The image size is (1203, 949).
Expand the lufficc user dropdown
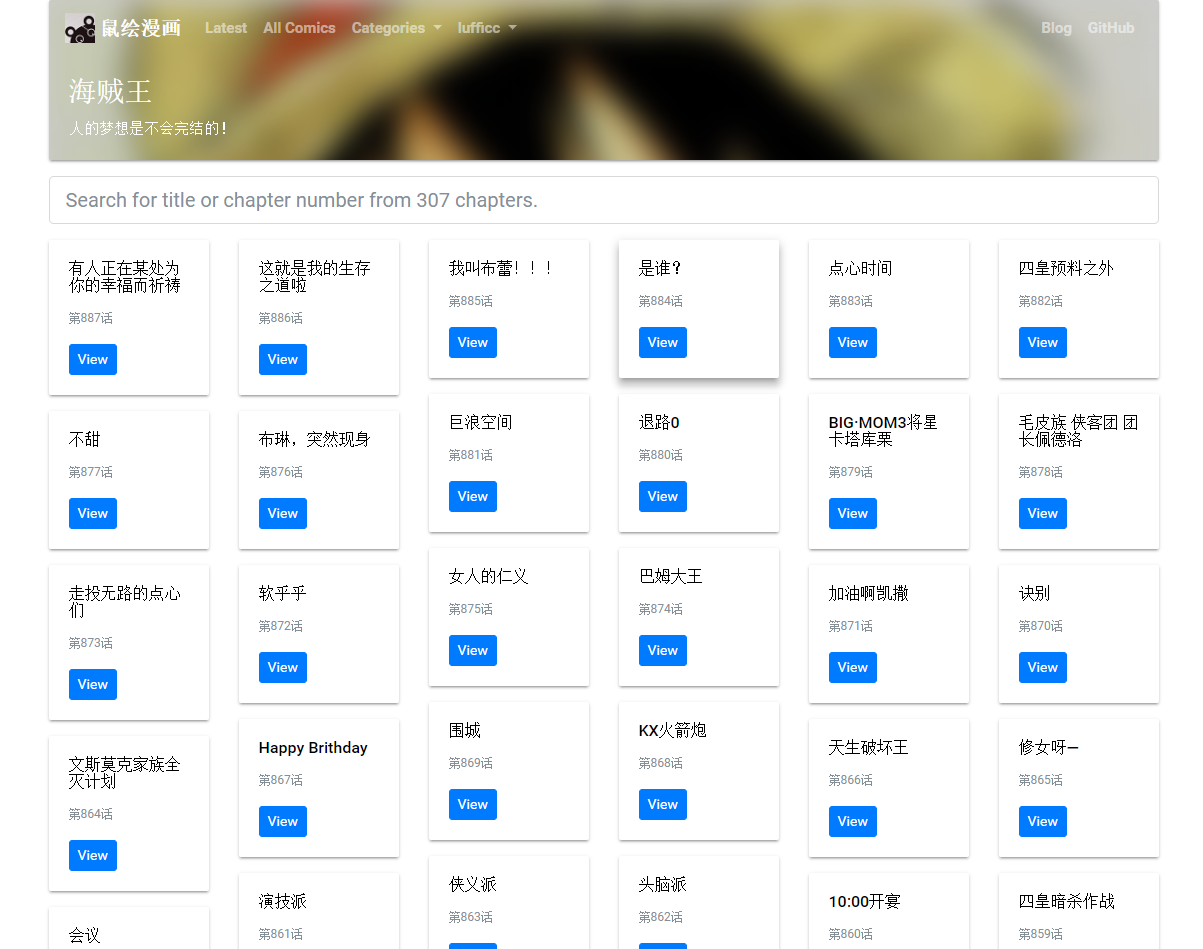point(487,28)
